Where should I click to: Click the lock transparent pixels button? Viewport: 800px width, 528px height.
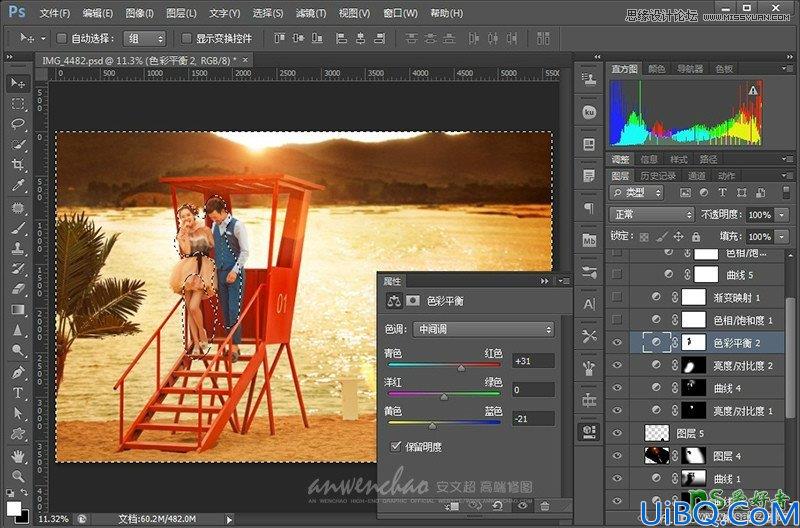(644, 237)
